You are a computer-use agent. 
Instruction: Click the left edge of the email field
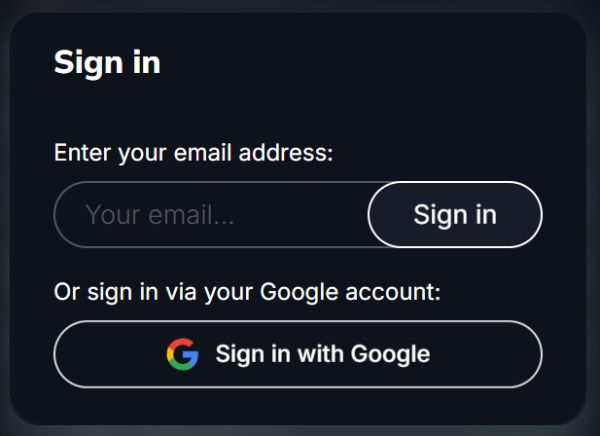(x=68, y=215)
